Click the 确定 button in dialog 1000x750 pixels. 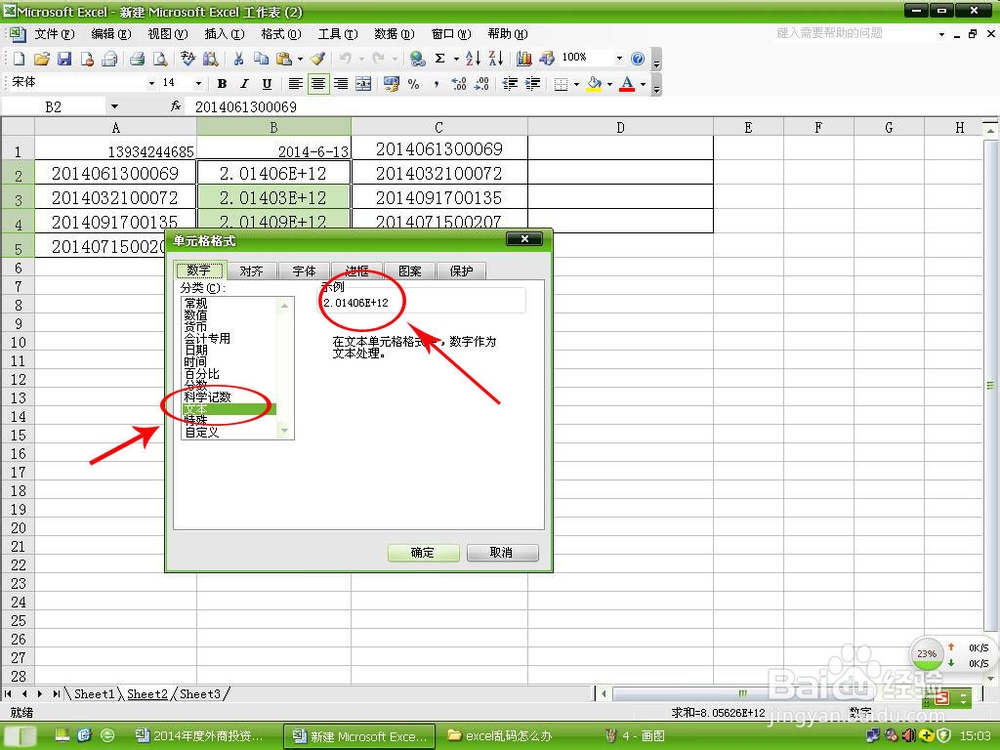tap(423, 552)
